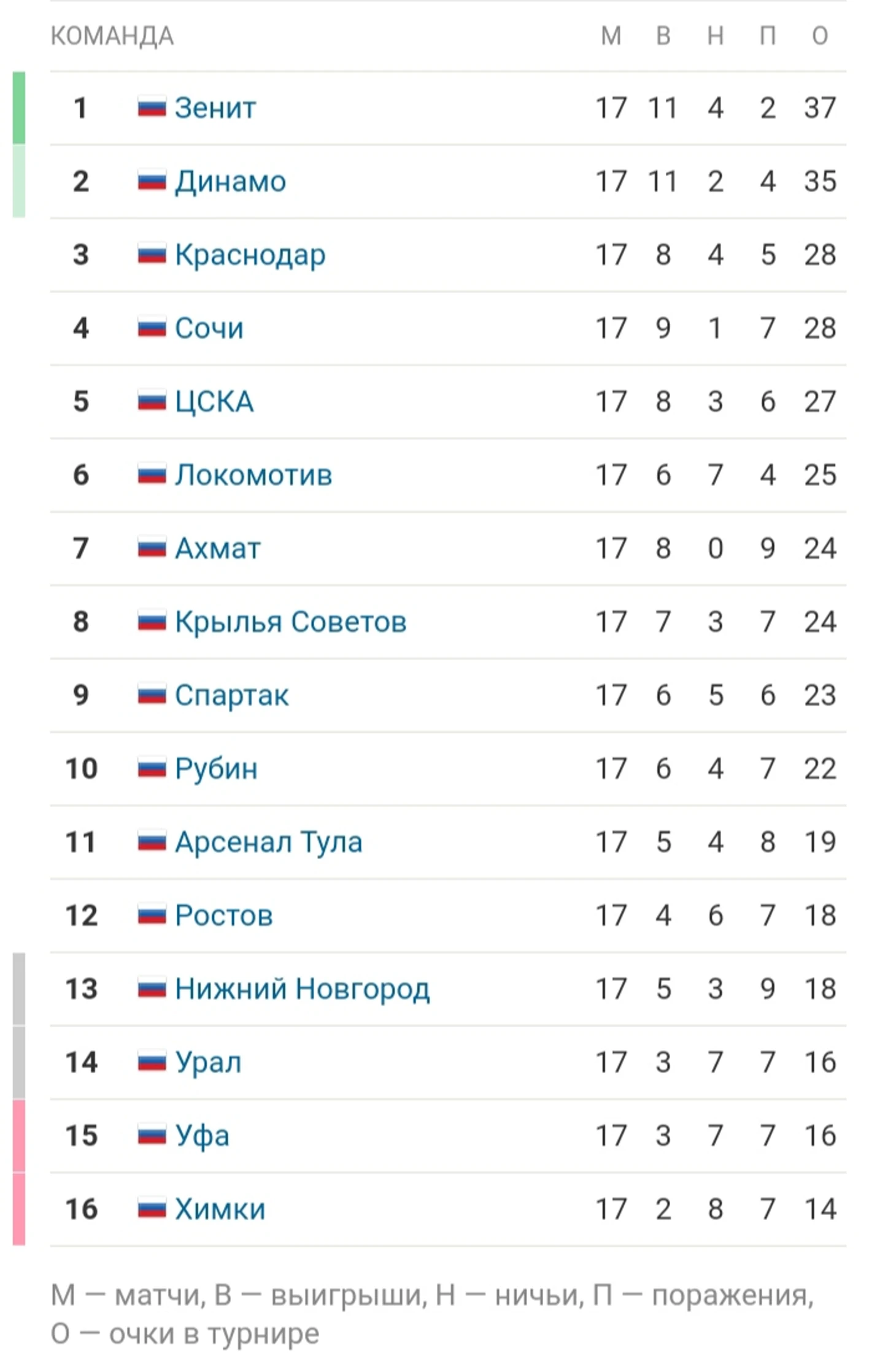Open the Уфа team page

tap(202, 1136)
